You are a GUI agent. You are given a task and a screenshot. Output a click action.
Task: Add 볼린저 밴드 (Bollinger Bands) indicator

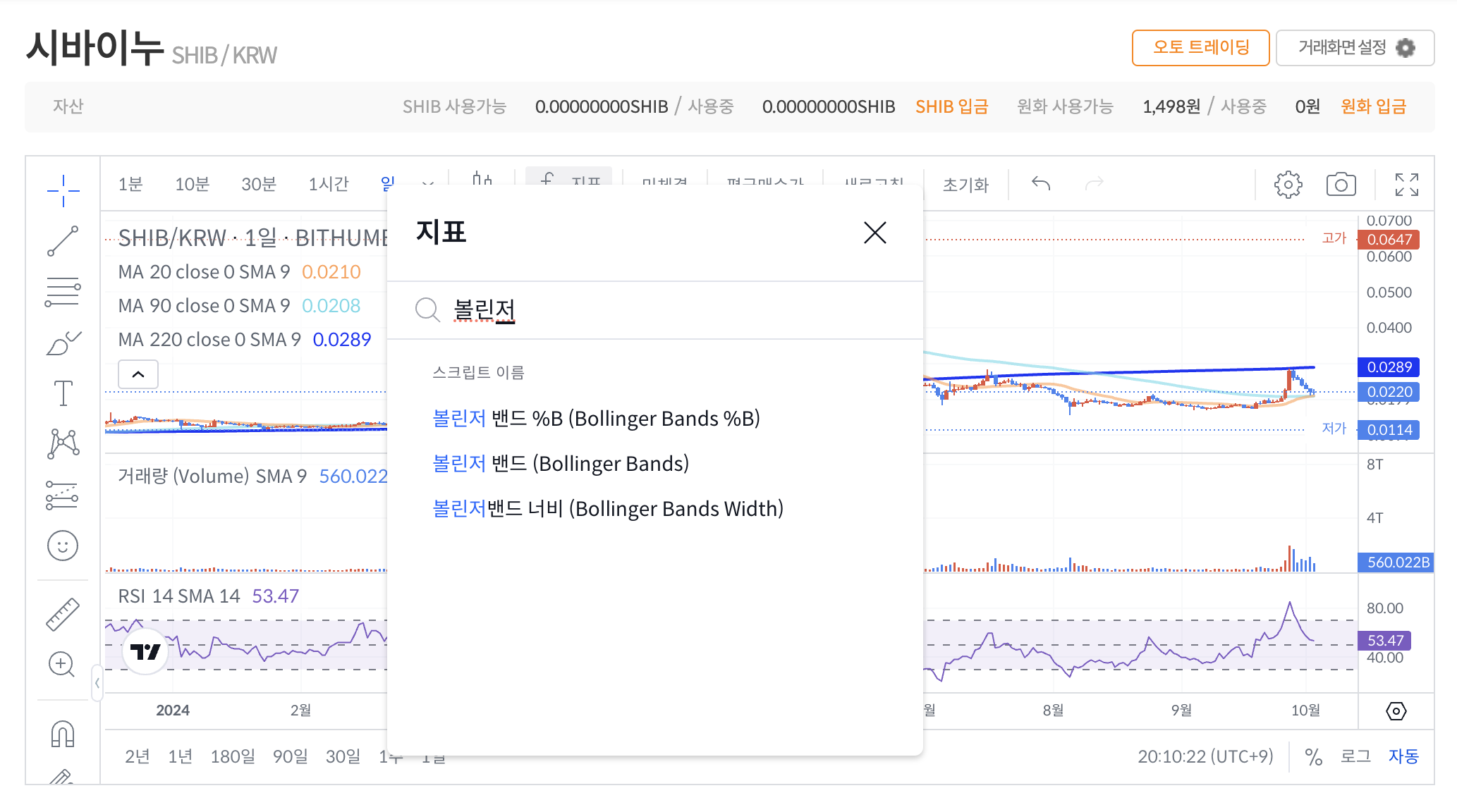tap(560, 464)
